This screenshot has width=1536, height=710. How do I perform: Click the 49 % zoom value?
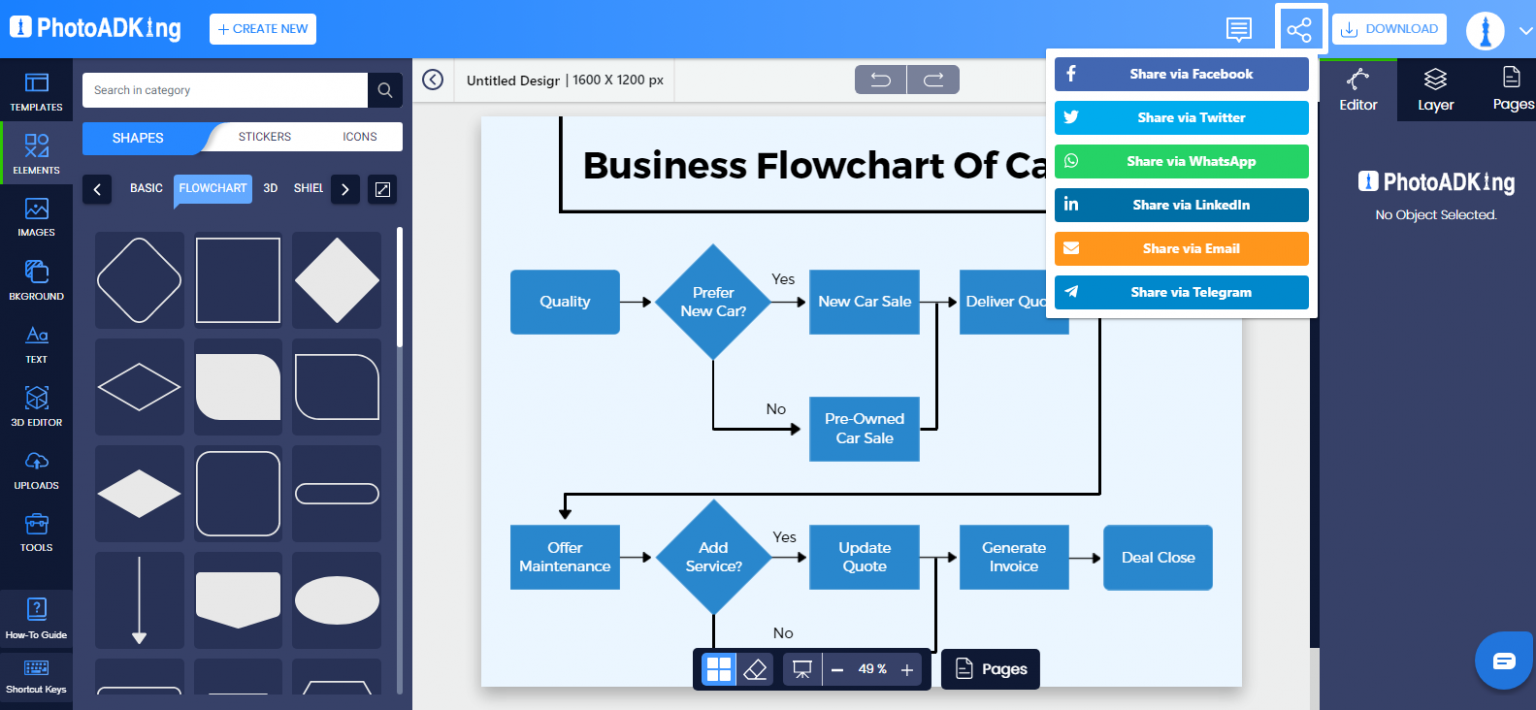[872, 670]
